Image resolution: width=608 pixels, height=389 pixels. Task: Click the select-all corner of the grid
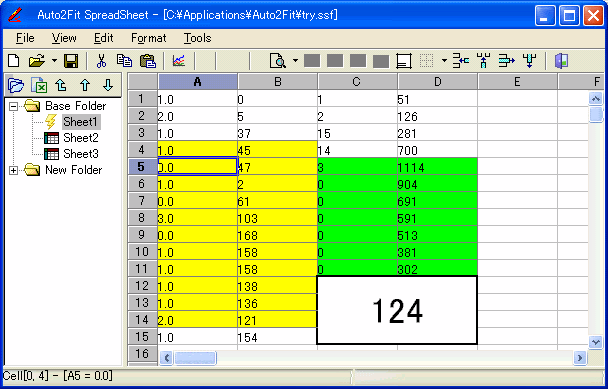pyautogui.click(x=142, y=82)
